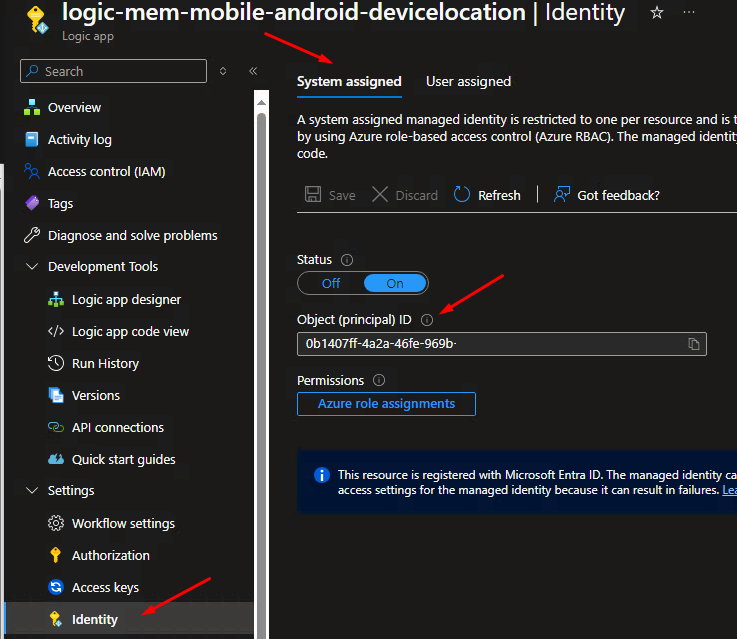The height and width of the screenshot is (639, 737).
Task: Open Got feedback link
Action: [x=607, y=195]
